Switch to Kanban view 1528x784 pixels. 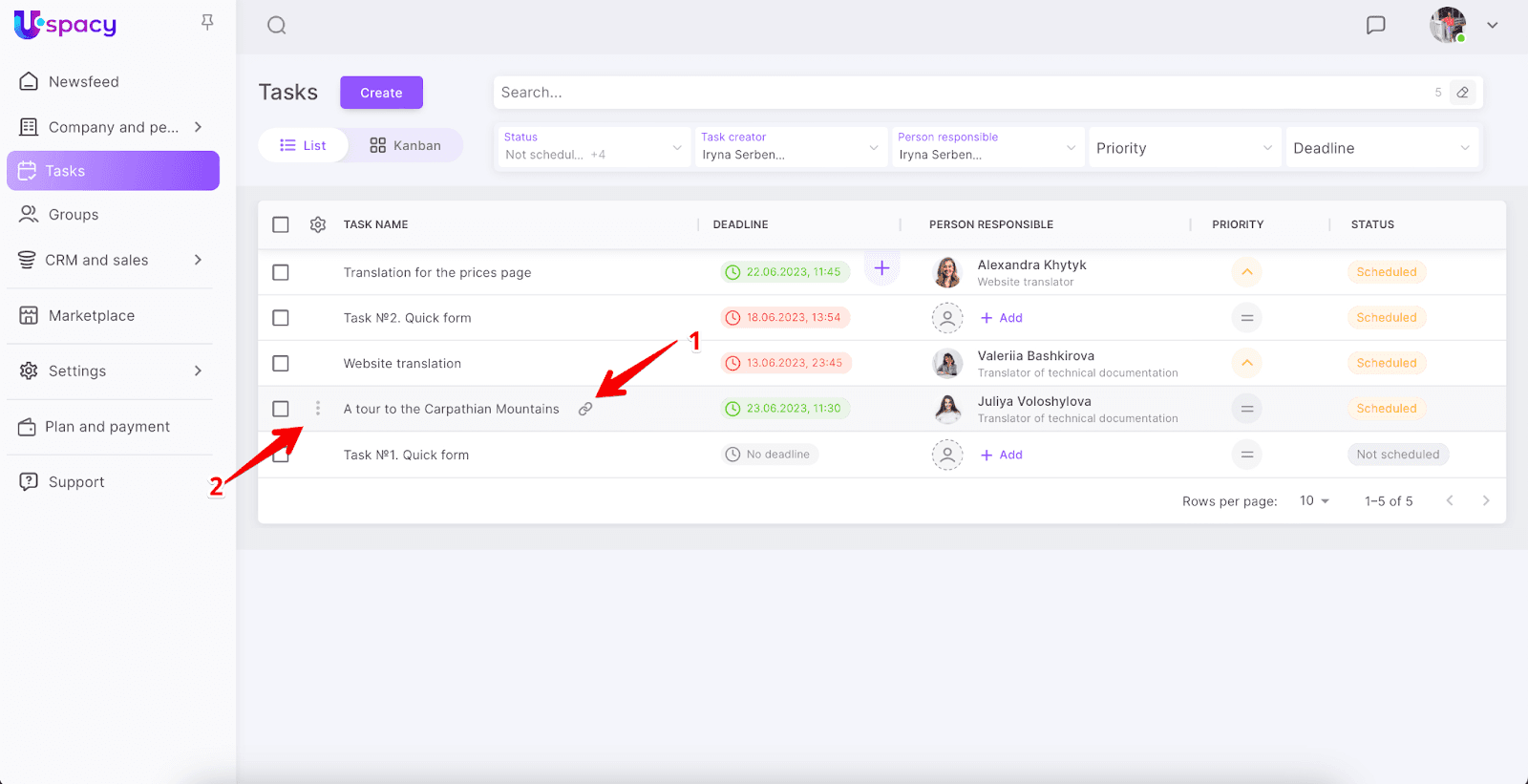pyautogui.click(x=406, y=145)
